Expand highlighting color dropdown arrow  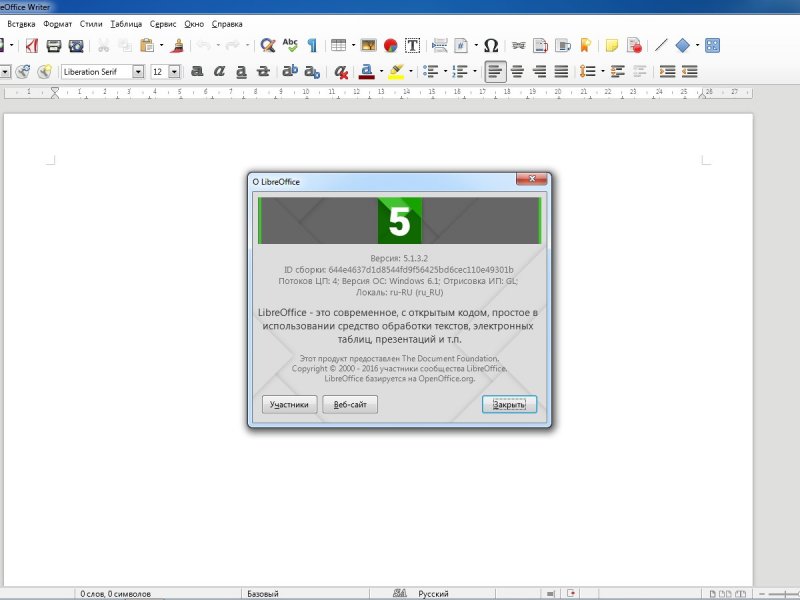(x=411, y=72)
